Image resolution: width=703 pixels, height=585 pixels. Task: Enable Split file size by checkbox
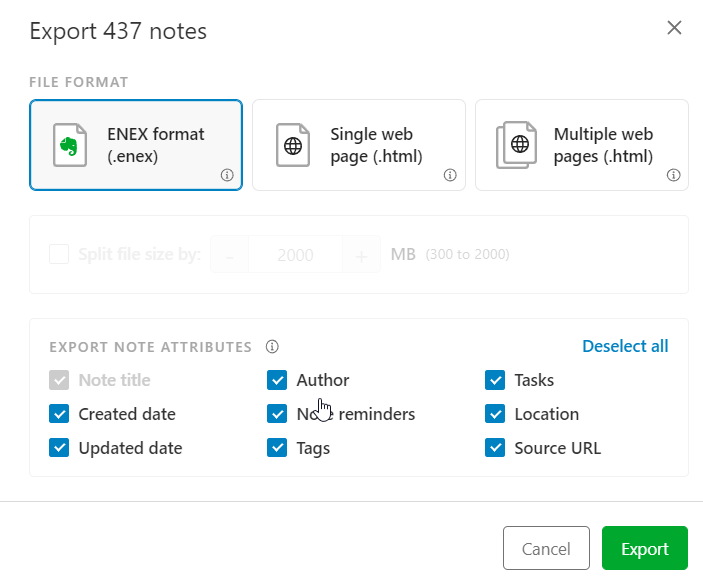point(59,254)
